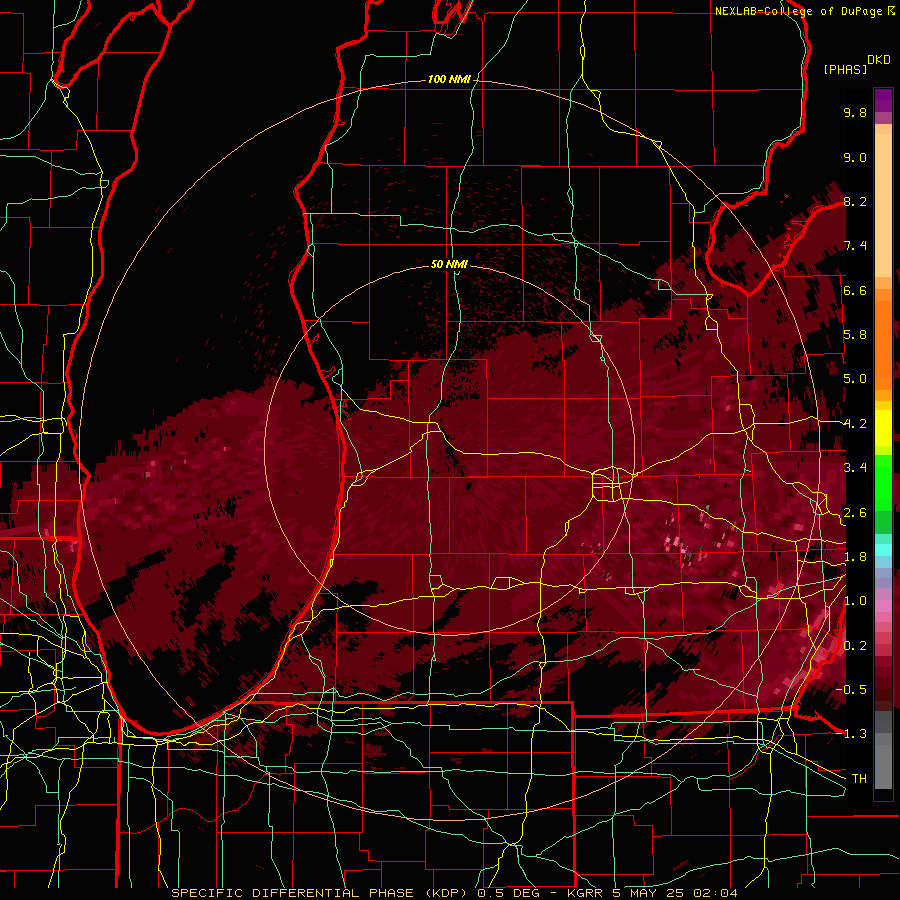
Task: Click the 6.6 scale value
Action: 855,290
